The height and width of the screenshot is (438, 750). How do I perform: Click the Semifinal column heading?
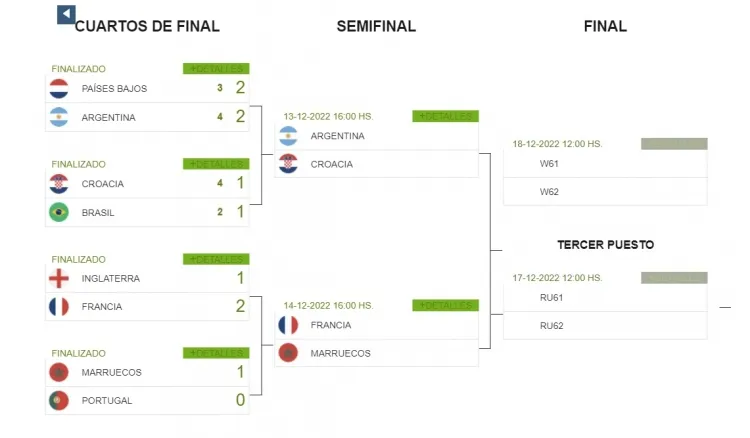(x=376, y=26)
